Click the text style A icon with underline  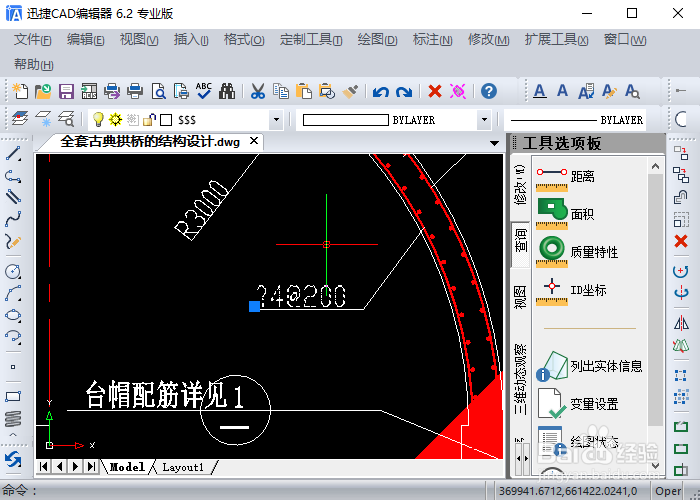[x=539, y=92]
